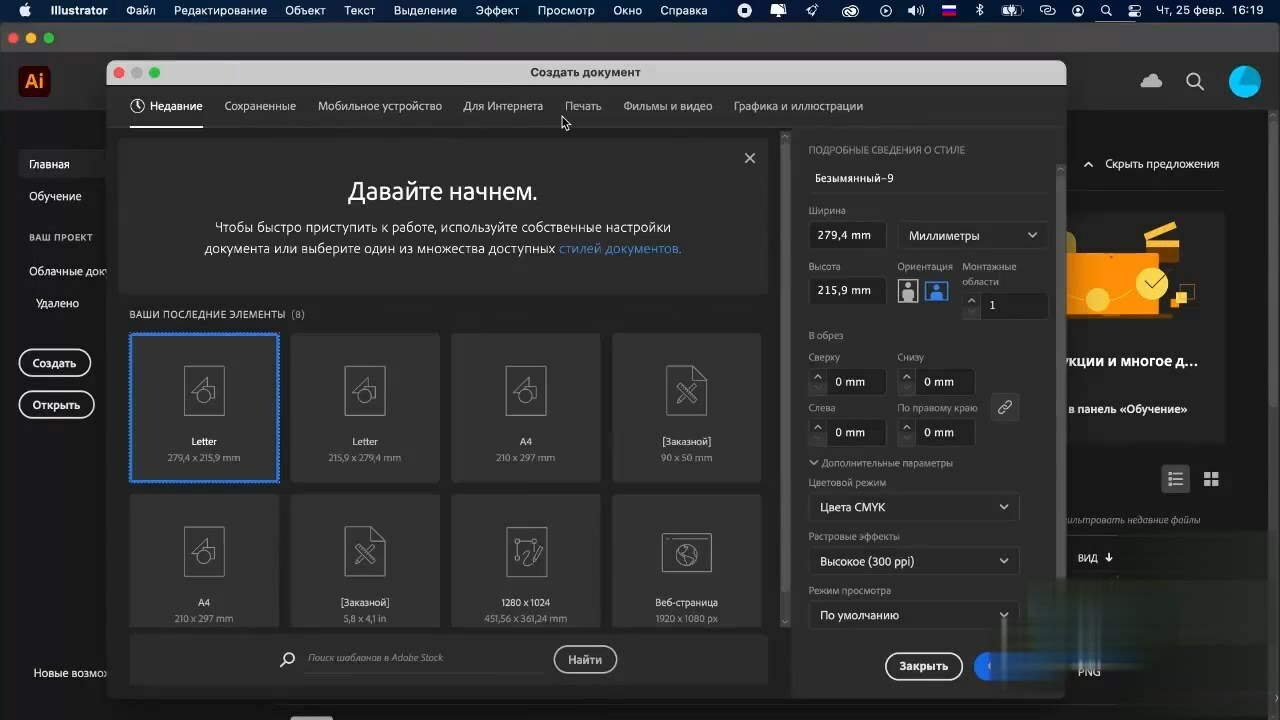
Task: Open the cloud sync status icon
Action: (x=1151, y=81)
